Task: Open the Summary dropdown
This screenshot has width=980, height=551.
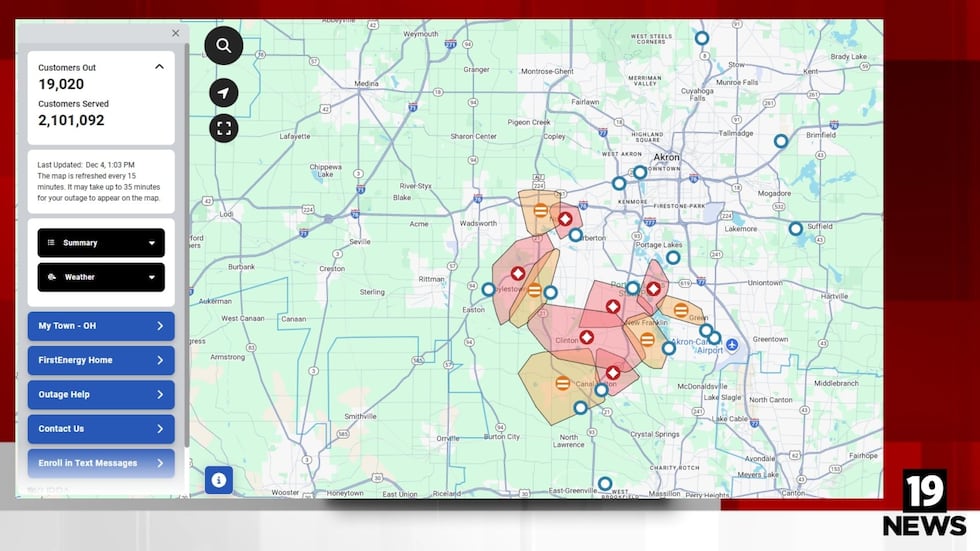Action: tap(101, 242)
